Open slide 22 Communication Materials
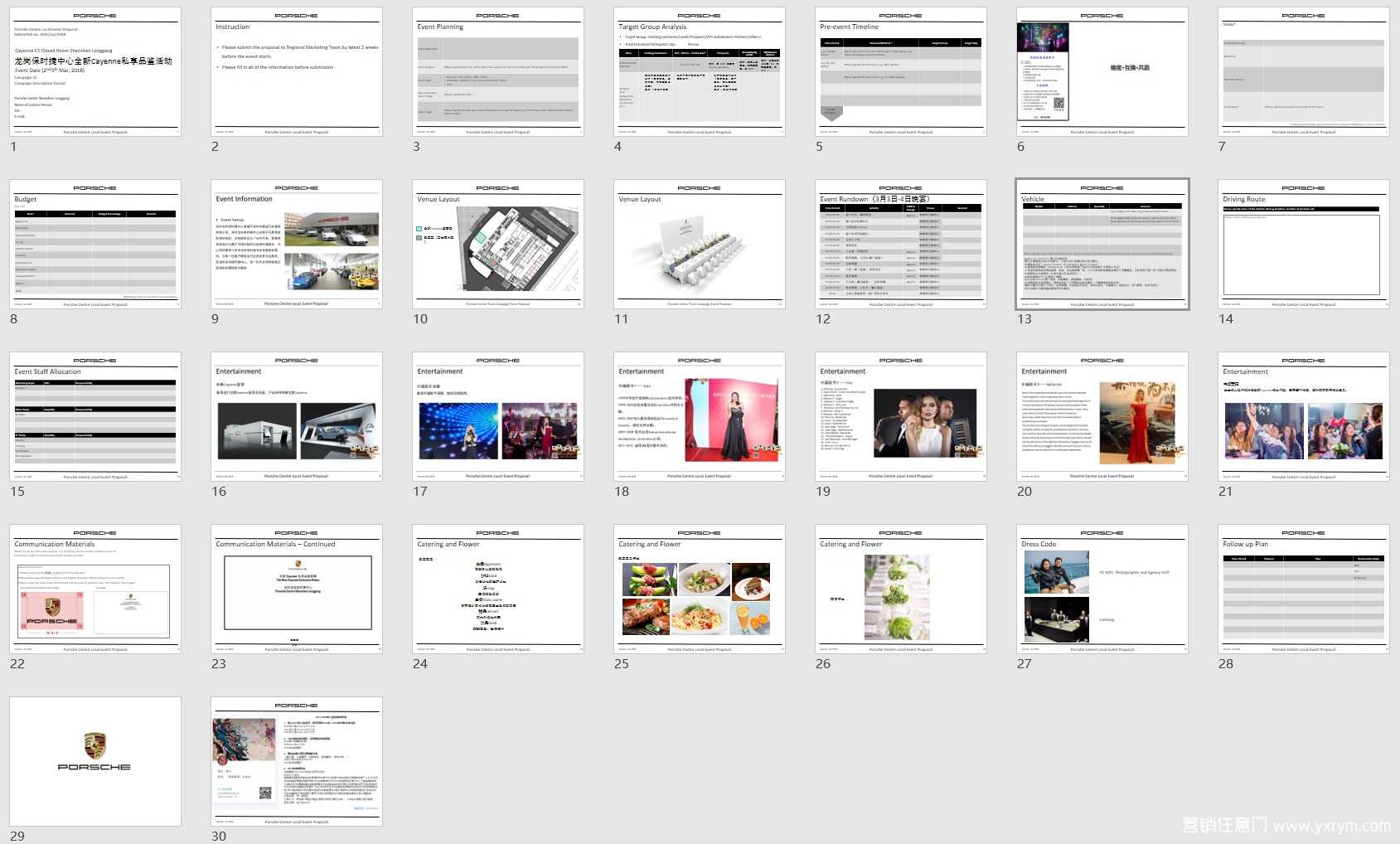Image resolution: width=1400 pixels, height=844 pixels. click(95, 589)
